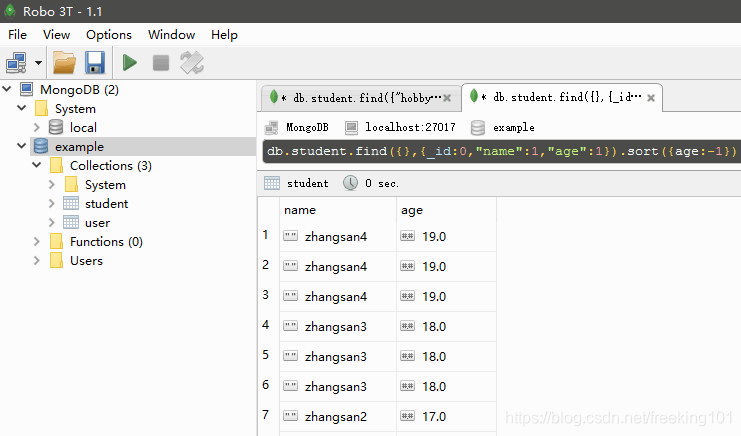741x436 pixels.
Task: Click the Stop execution square icon
Action: [x=161, y=63]
